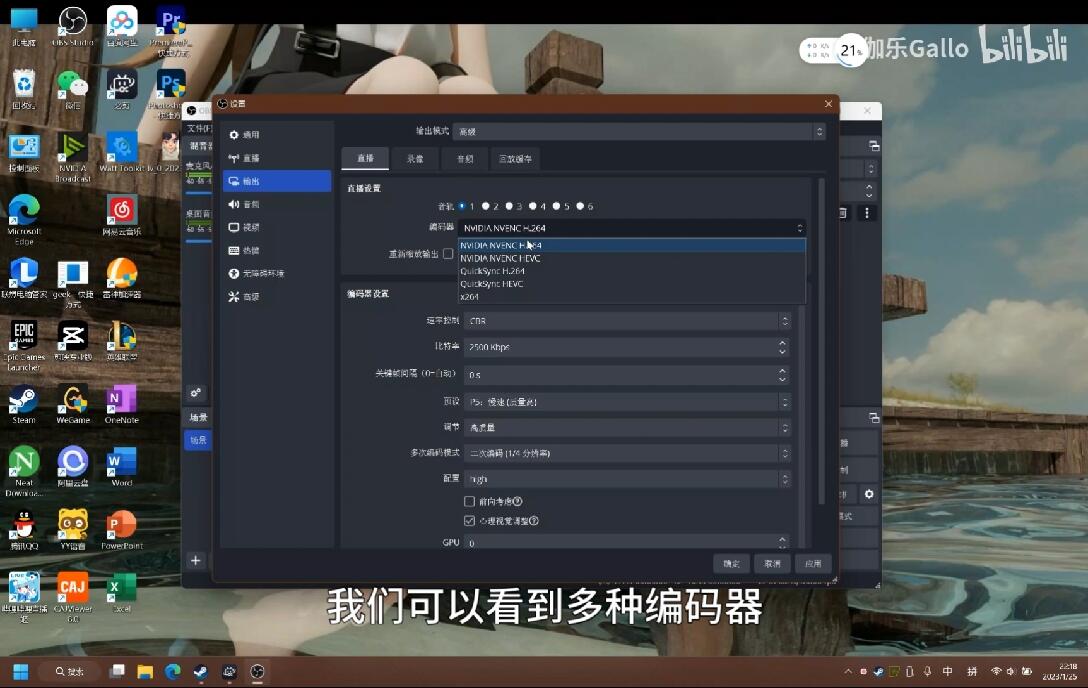Open the Rate Control dropdown showing CBR
The height and width of the screenshot is (688, 1088).
(x=627, y=320)
